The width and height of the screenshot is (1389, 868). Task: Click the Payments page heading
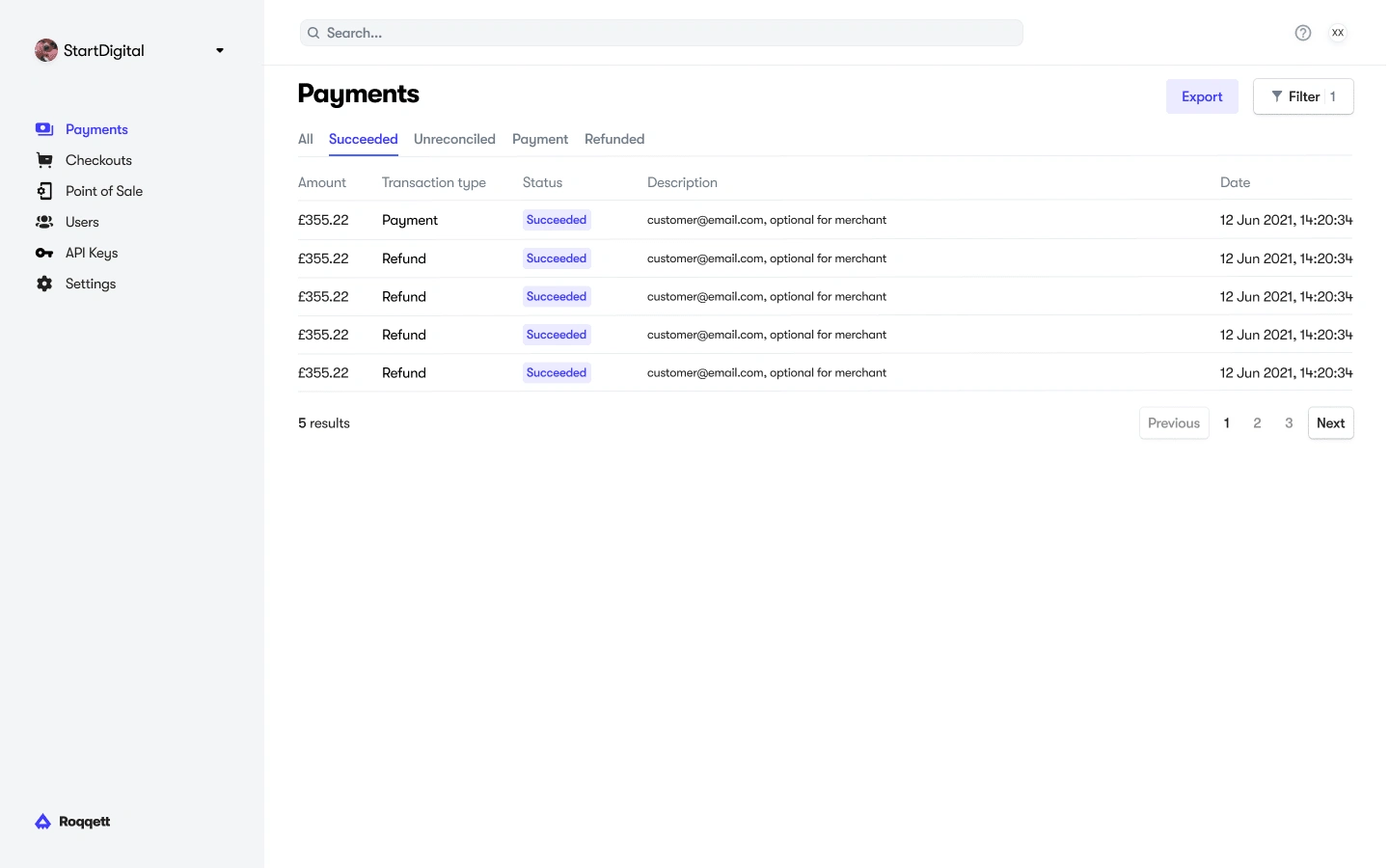click(x=359, y=94)
